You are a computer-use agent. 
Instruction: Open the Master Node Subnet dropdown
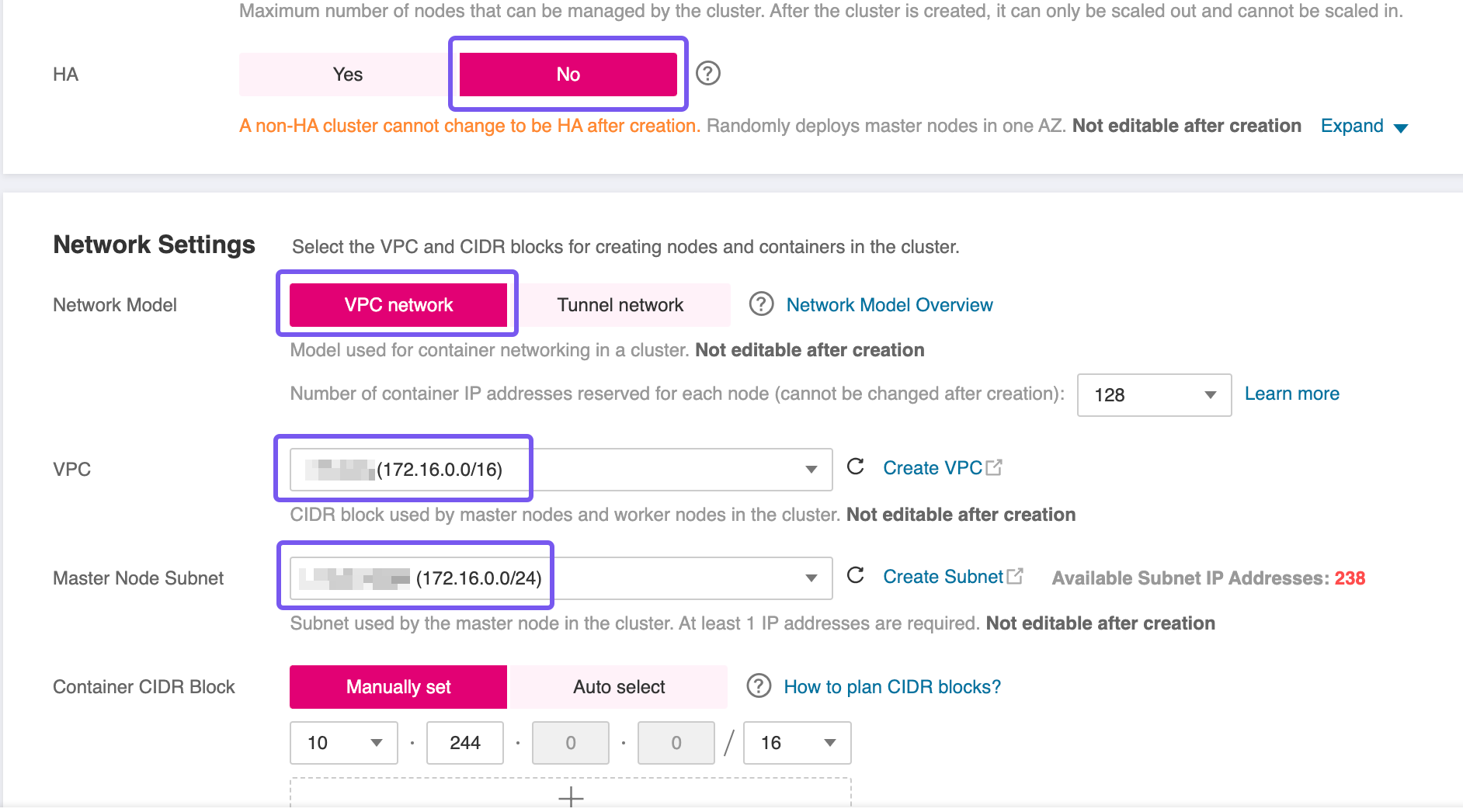tap(560, 578)
